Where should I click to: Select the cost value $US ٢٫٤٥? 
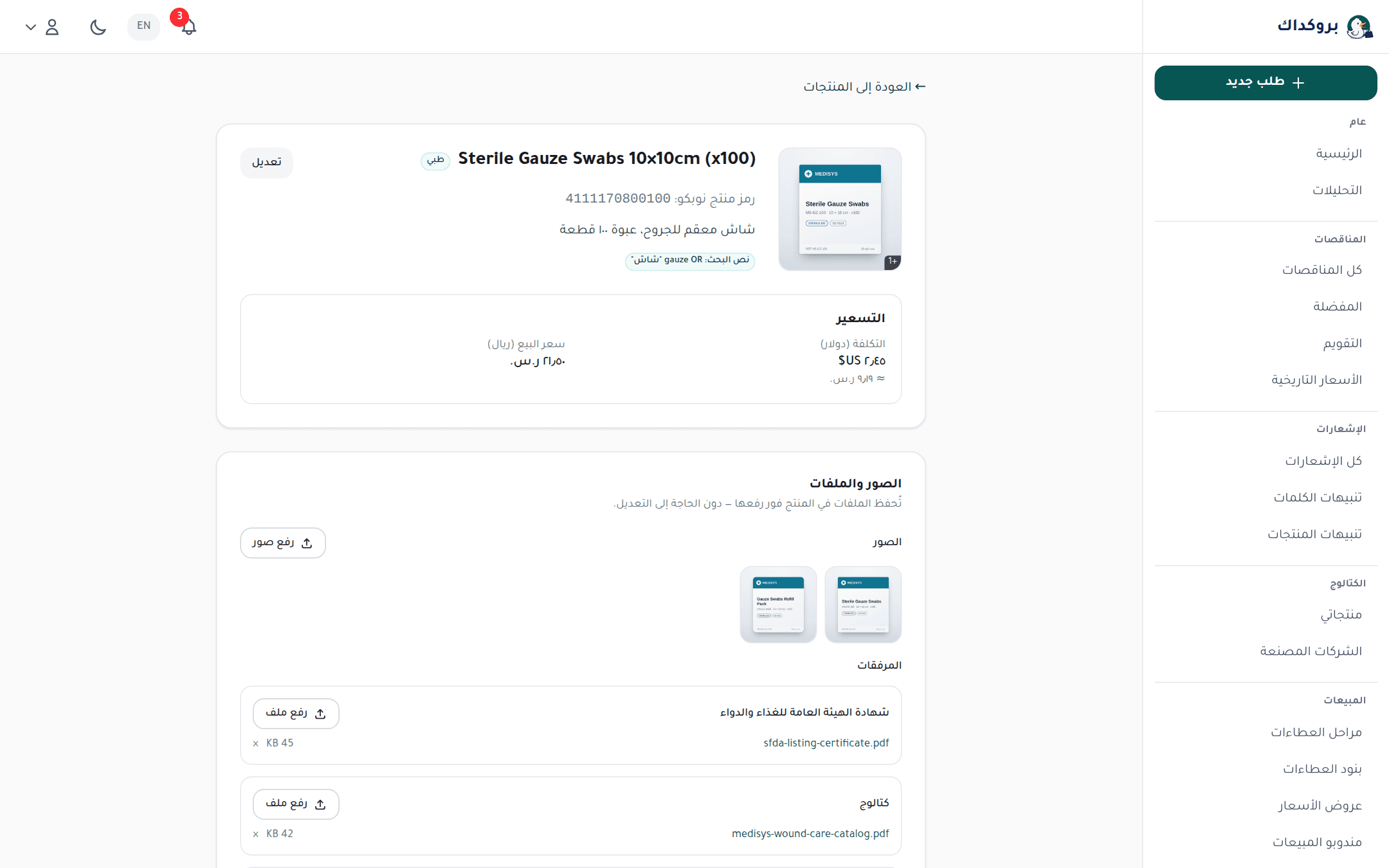point(862,361)
